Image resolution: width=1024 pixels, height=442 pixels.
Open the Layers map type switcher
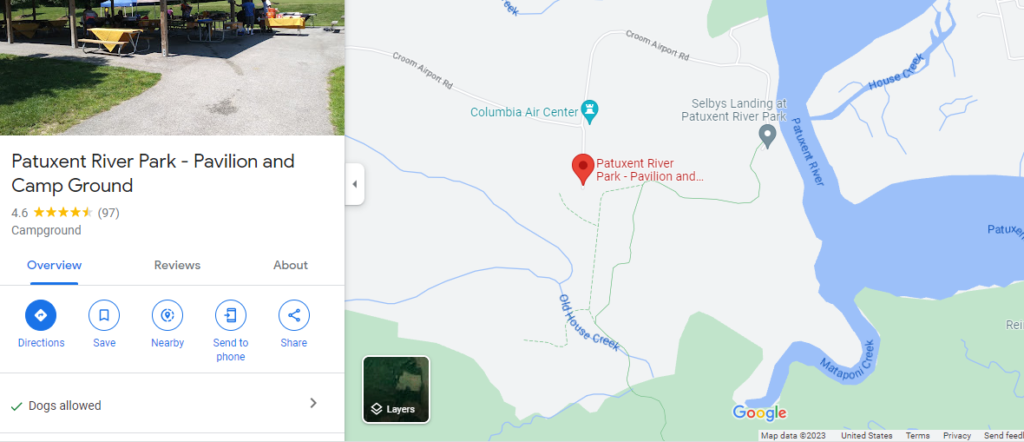[x=396, y=389]
